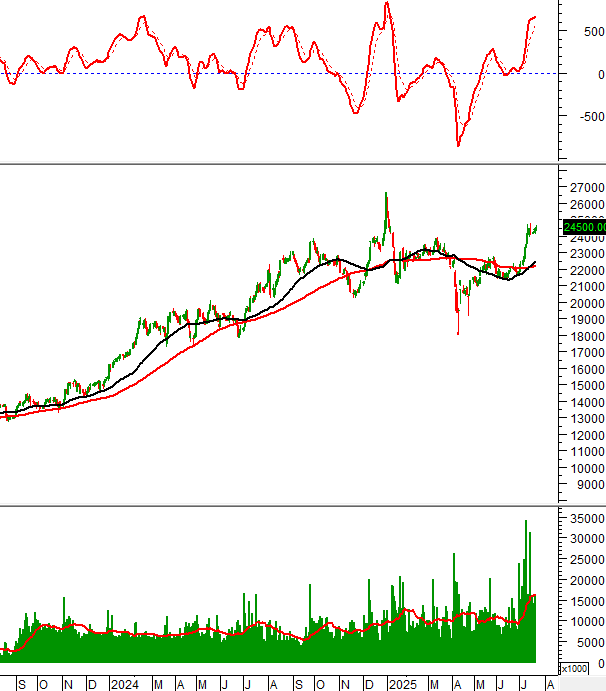Click the D month label before 2024

coord(92,684)
